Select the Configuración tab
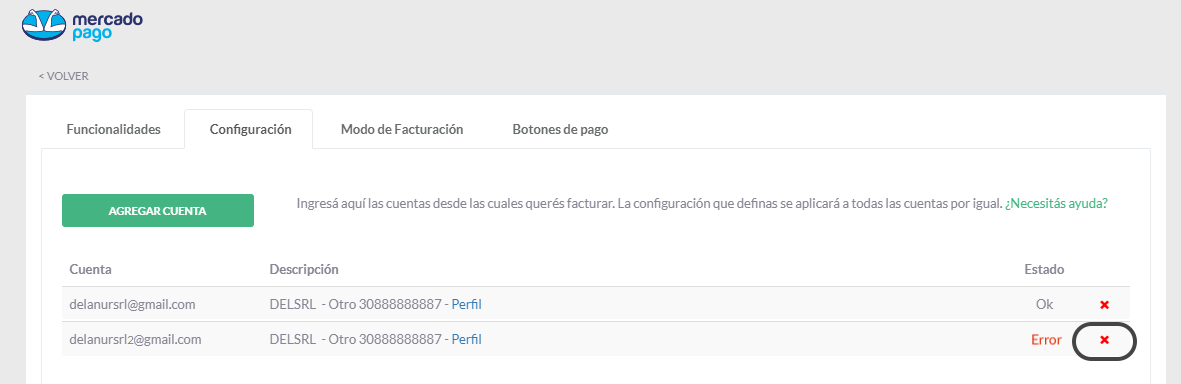This screenshot has height=384, width=1181. (x=250, y=130)
